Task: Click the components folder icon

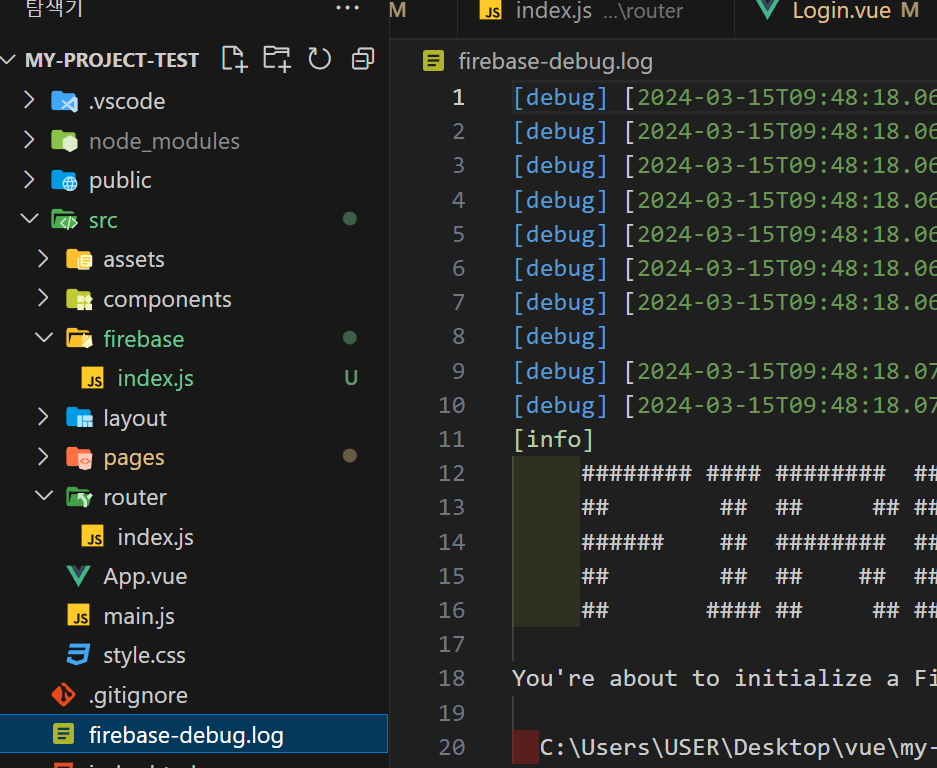Action: point(79,299)
